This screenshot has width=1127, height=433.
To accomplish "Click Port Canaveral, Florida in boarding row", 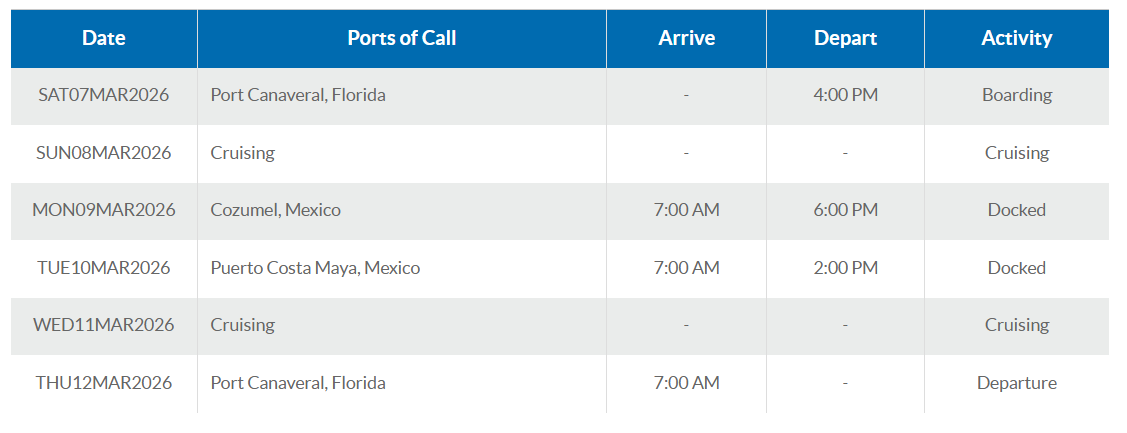I will (298, 95).
